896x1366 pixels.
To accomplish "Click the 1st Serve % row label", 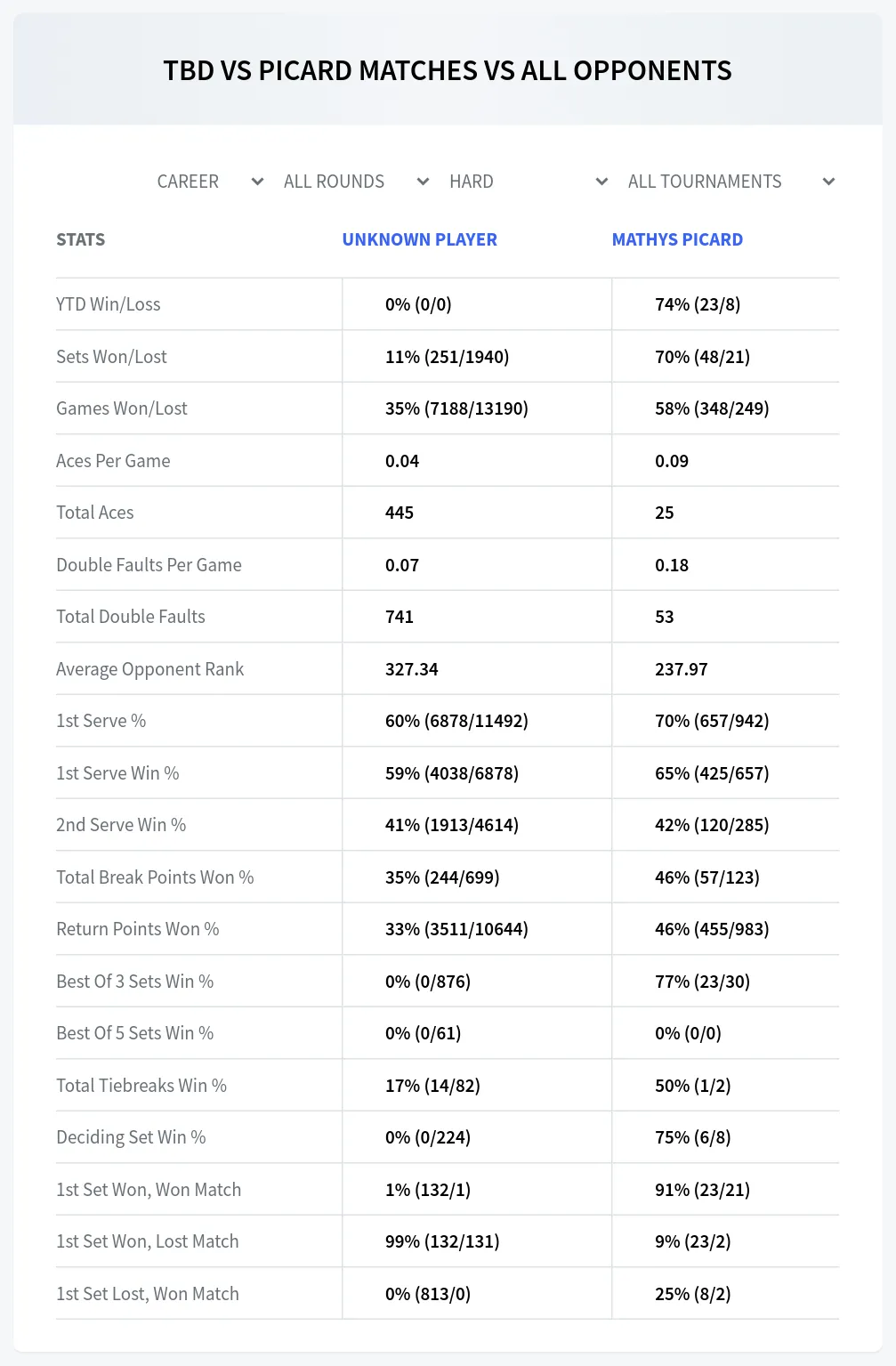I will click(x=101, y=721).
